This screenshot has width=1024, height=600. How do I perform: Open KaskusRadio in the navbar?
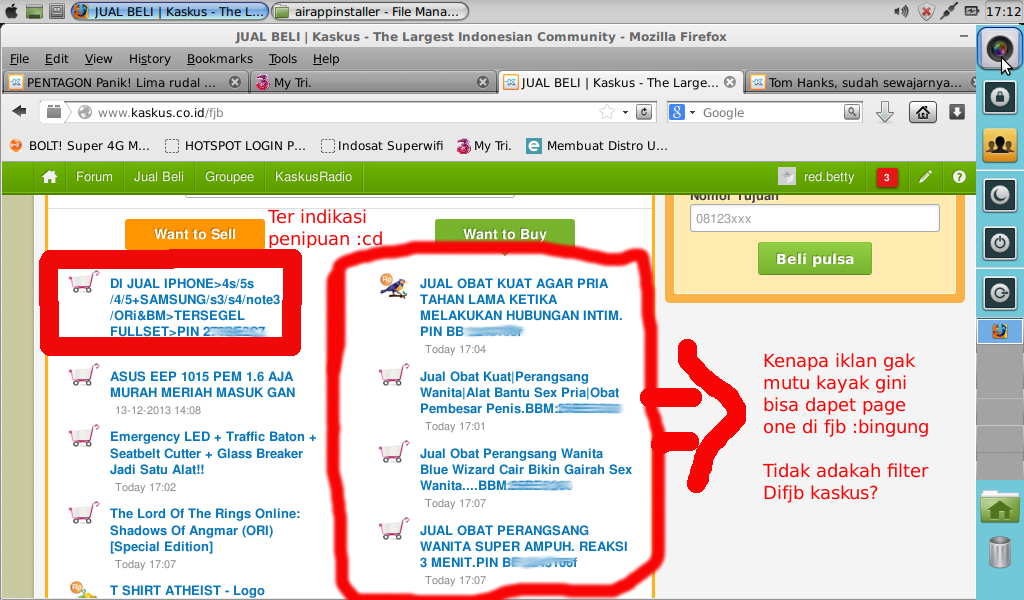313,177
